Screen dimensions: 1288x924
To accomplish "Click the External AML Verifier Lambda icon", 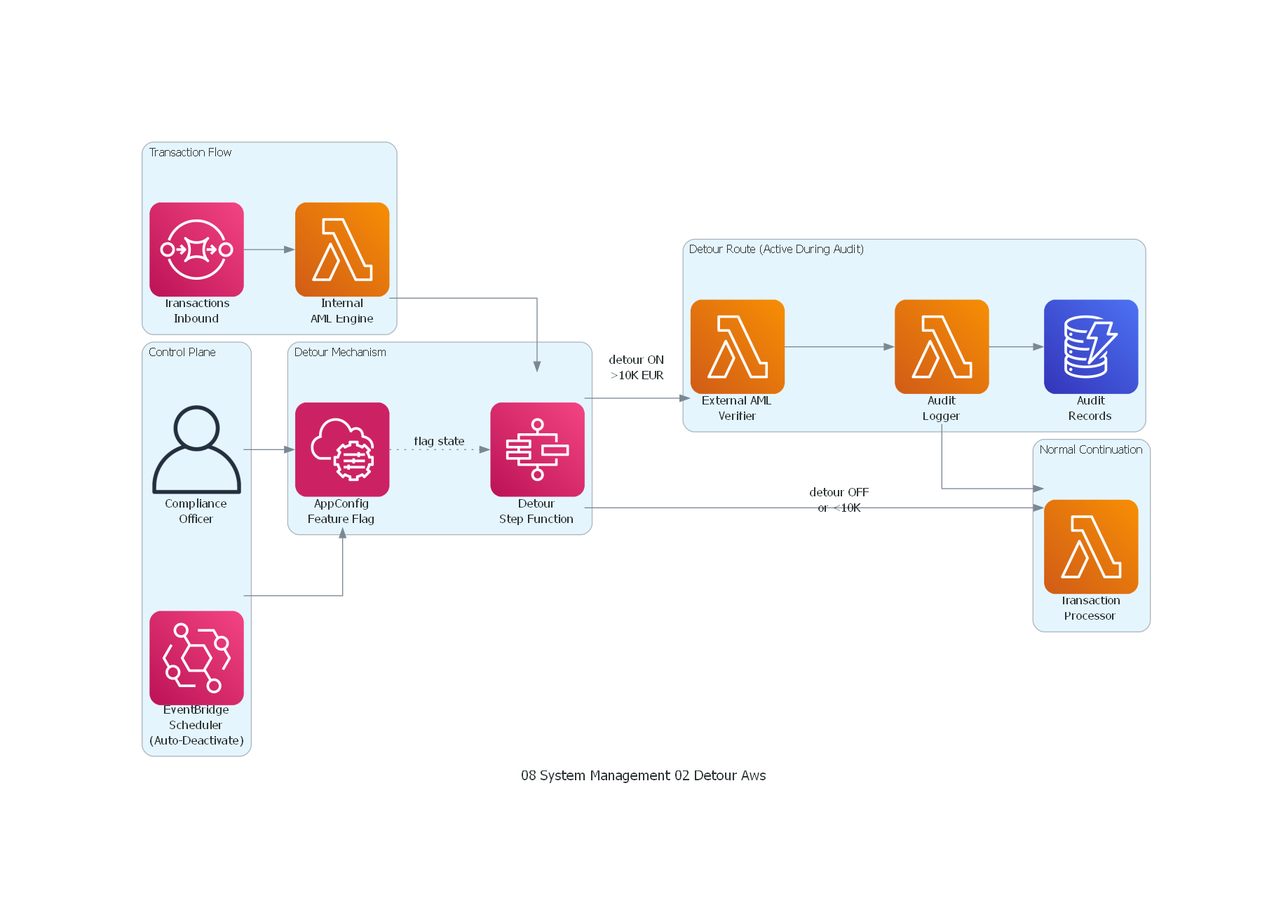I will point(737,346).
